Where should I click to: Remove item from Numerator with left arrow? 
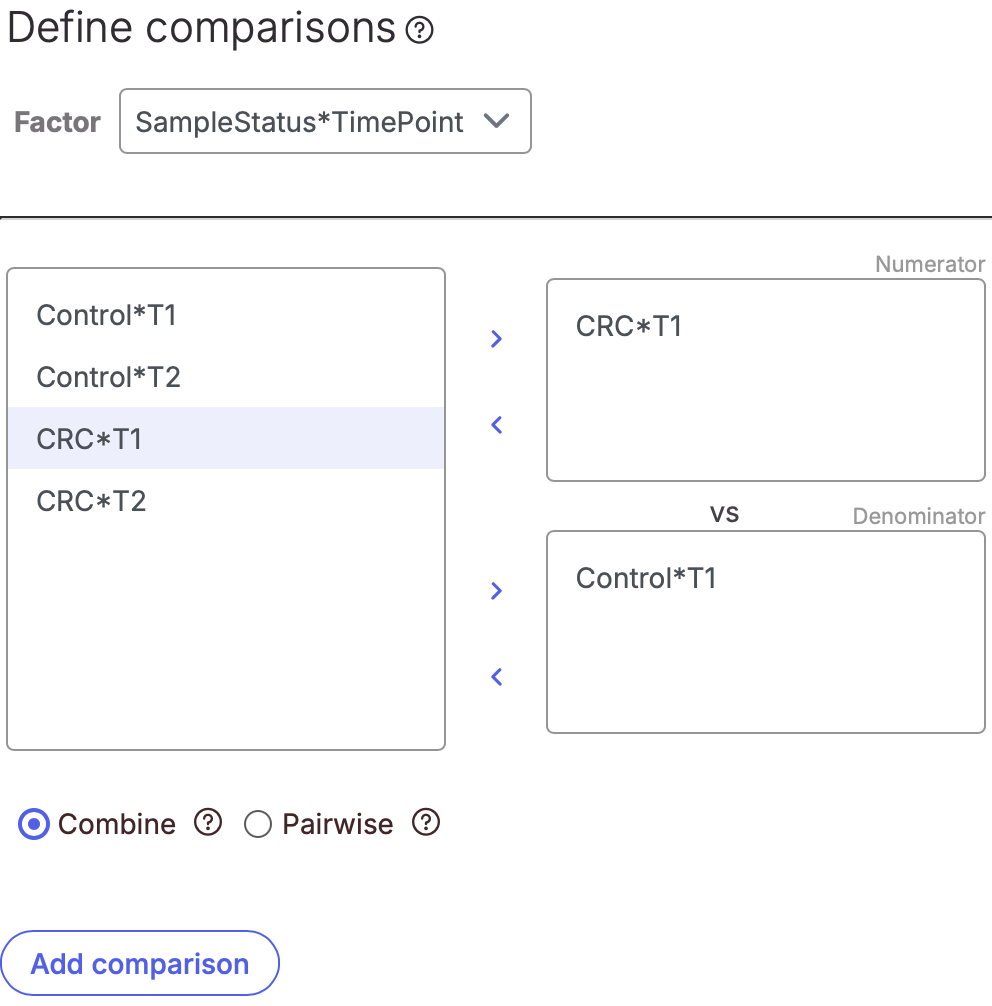pyautogui.click(x=496, y=425)
